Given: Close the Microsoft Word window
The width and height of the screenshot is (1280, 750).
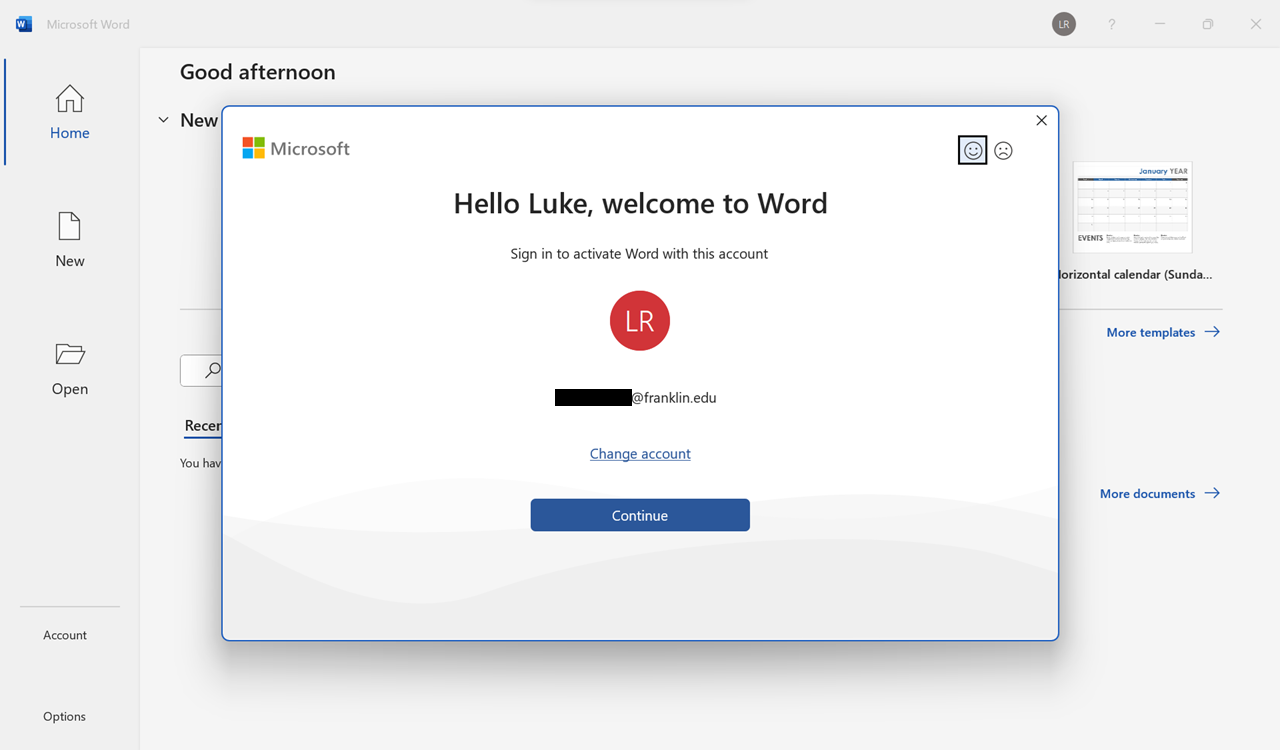Looking at the screenshot, I should [x=1256, y=24].
